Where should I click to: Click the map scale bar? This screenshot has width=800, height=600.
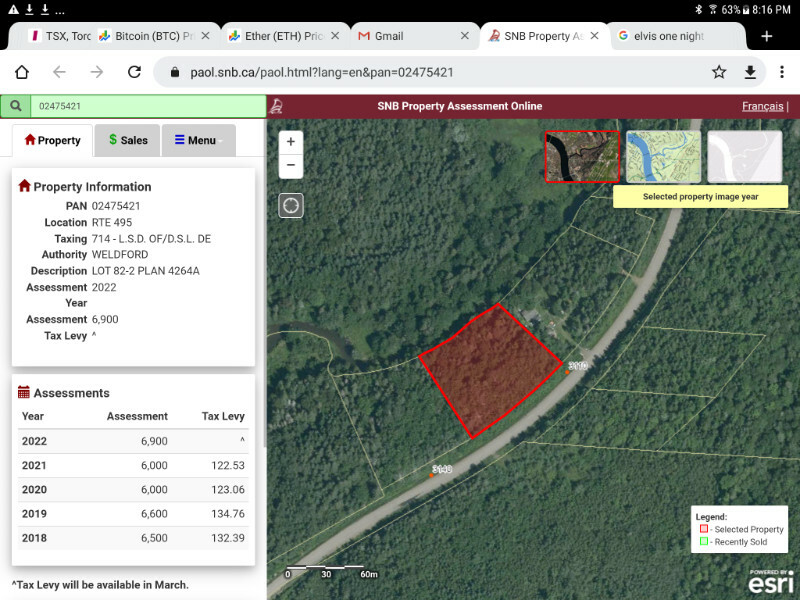332,571
